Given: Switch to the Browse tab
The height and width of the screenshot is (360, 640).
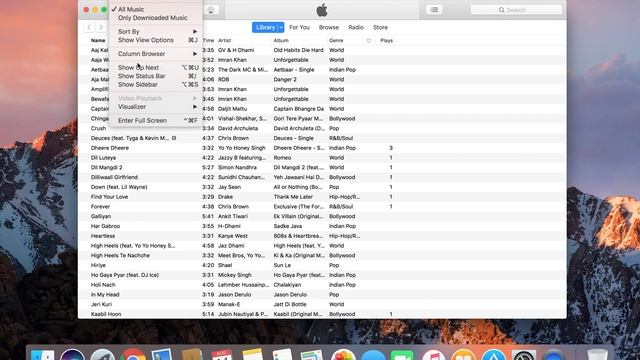Looking at the screenshot, I should [x=329, y=27].
